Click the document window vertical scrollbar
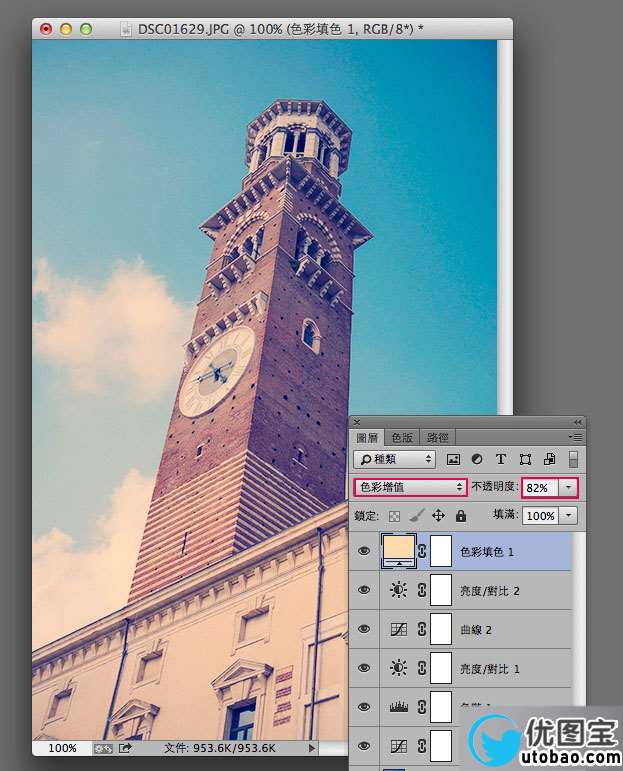The image size is (623, 771). click(505, 227)
